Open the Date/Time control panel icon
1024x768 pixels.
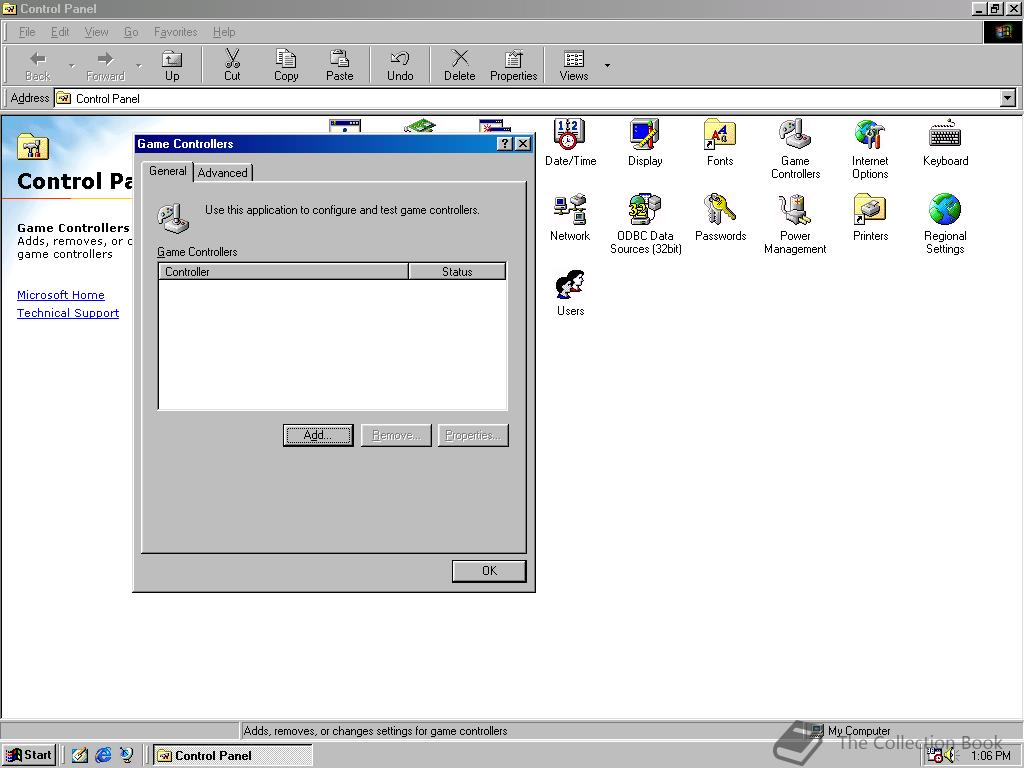pos(569,142)
